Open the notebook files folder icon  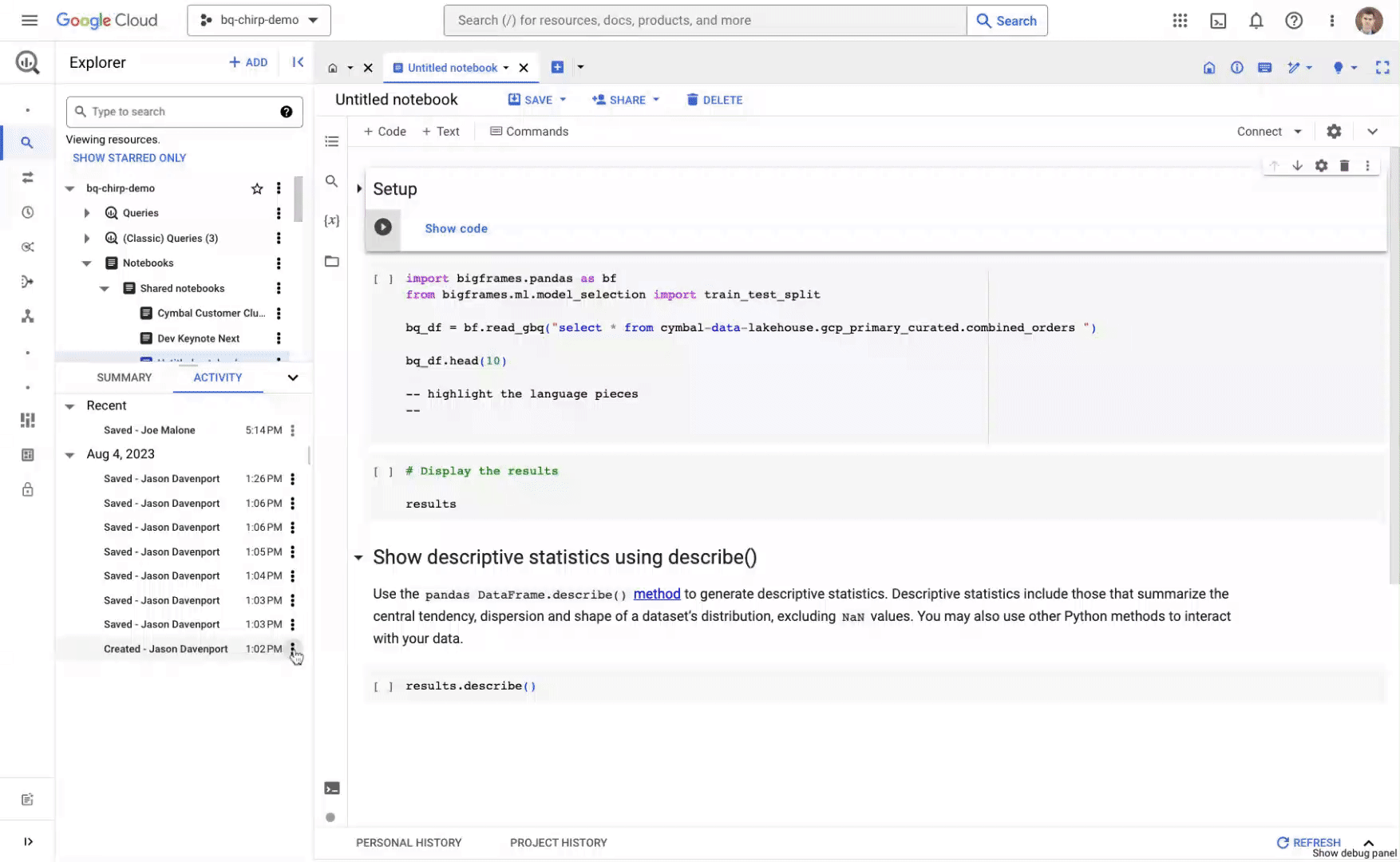[x=331, y=261]
